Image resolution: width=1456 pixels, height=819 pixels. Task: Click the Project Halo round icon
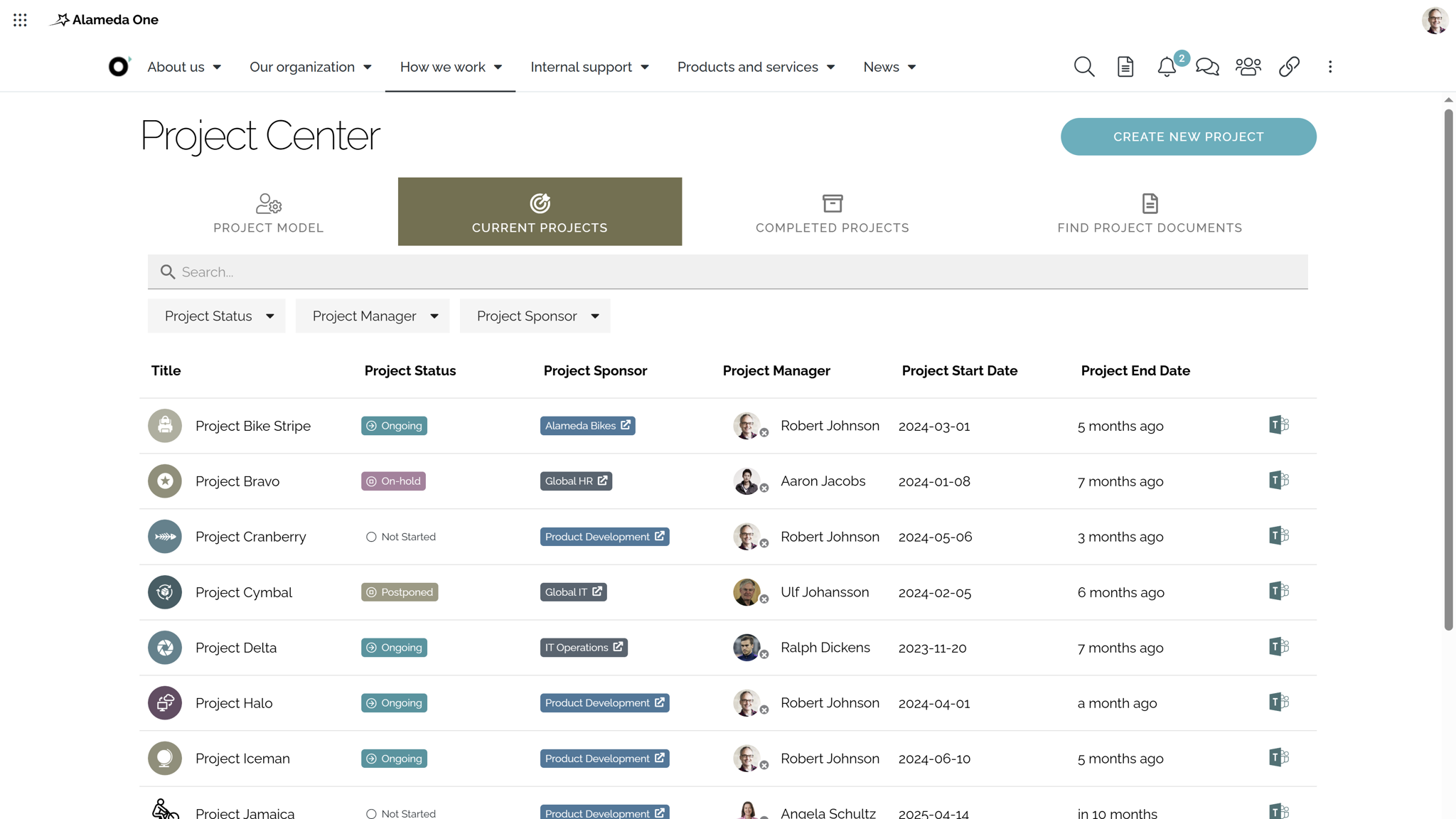[x=165, y=703]
